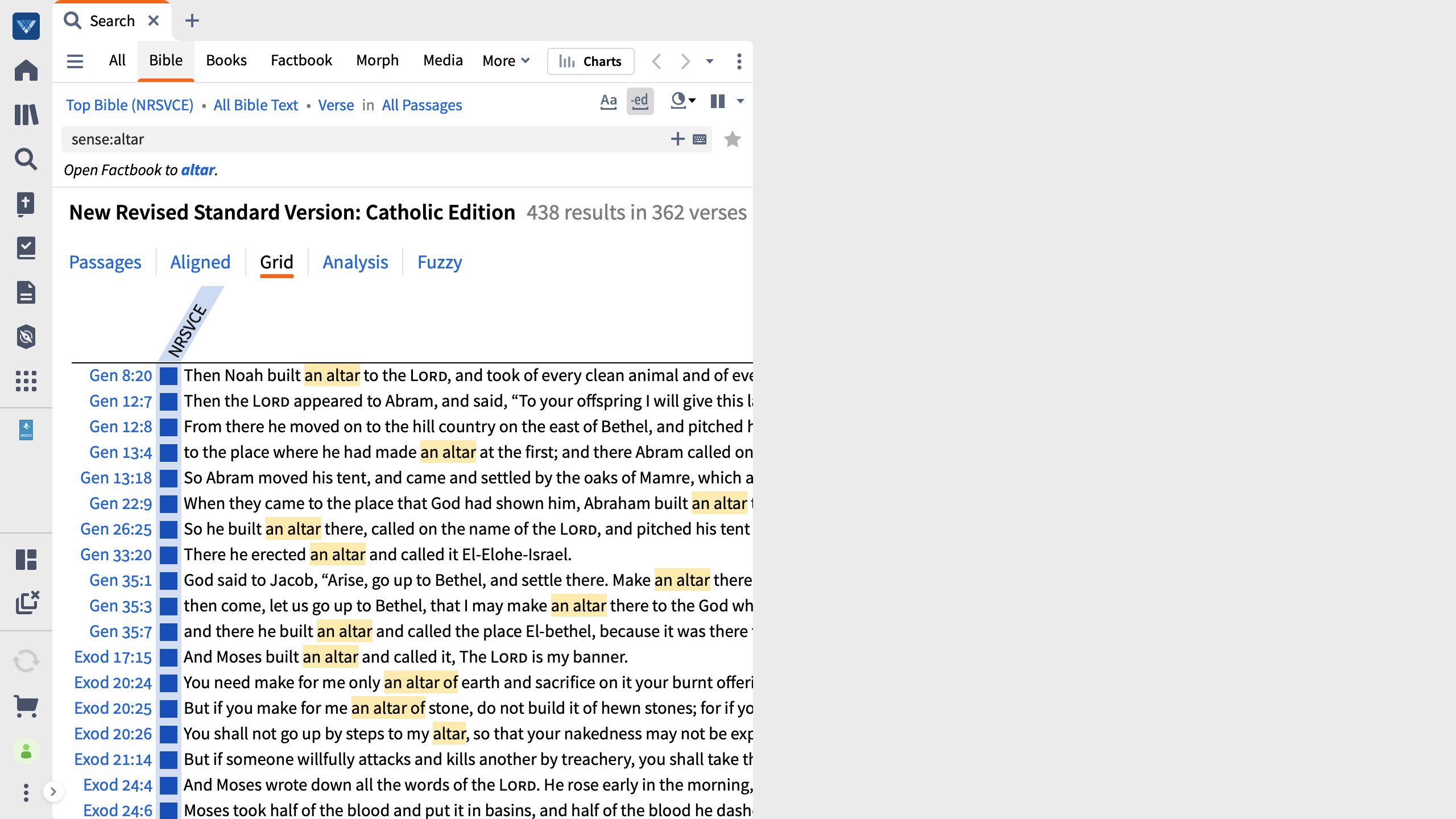
Task: Open the Library books icon
Action: point(26,115)
